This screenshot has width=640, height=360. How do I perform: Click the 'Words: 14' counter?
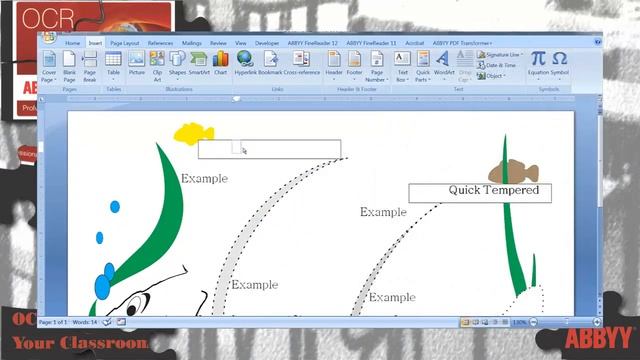coord(85,322)
